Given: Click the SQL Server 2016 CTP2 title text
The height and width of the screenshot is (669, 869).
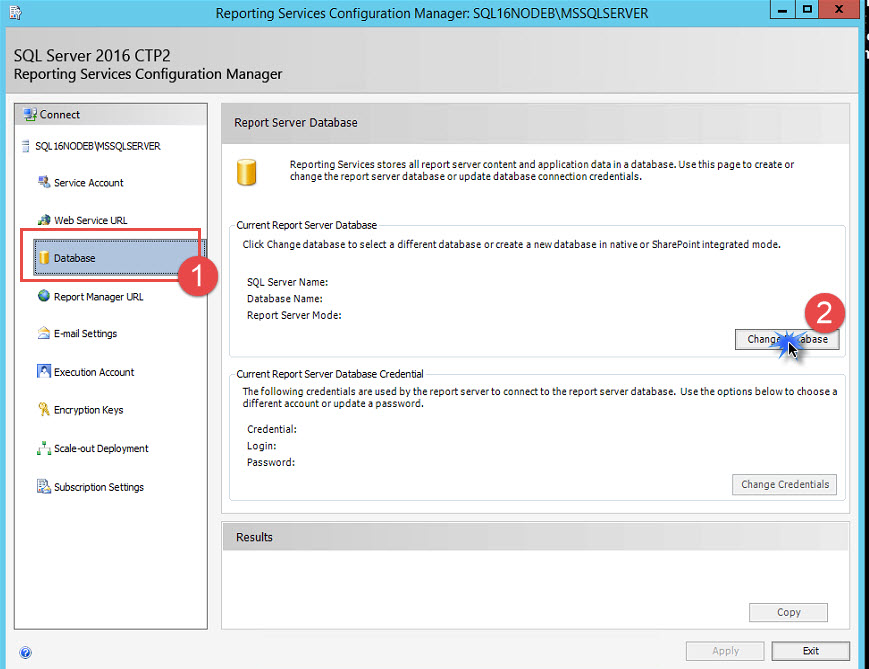Looking at the screenshot, I should point(92,55).
